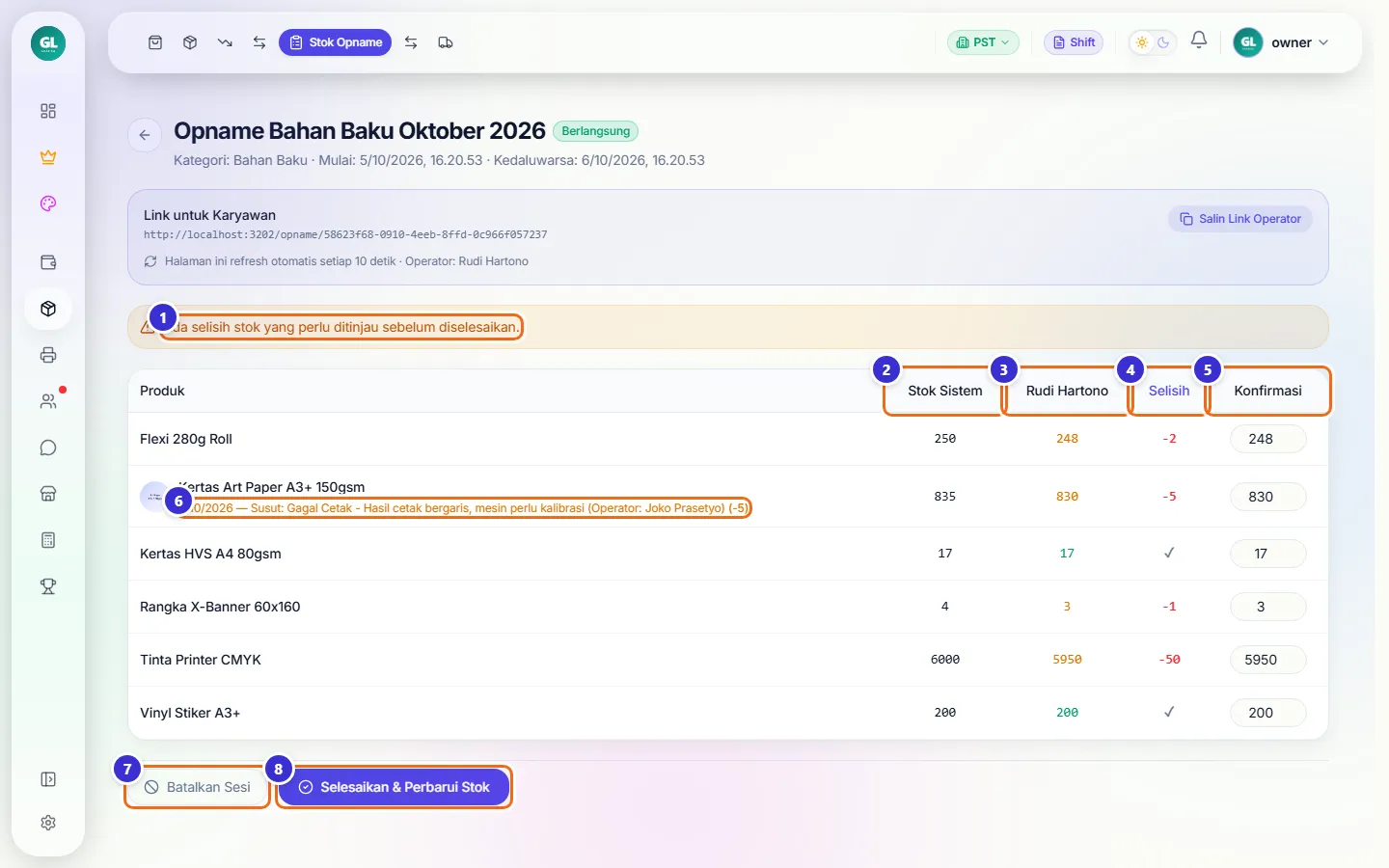Screen dimensions: 1389x868
Task: Click the GL logo at sidebar top
Action: 48,42
